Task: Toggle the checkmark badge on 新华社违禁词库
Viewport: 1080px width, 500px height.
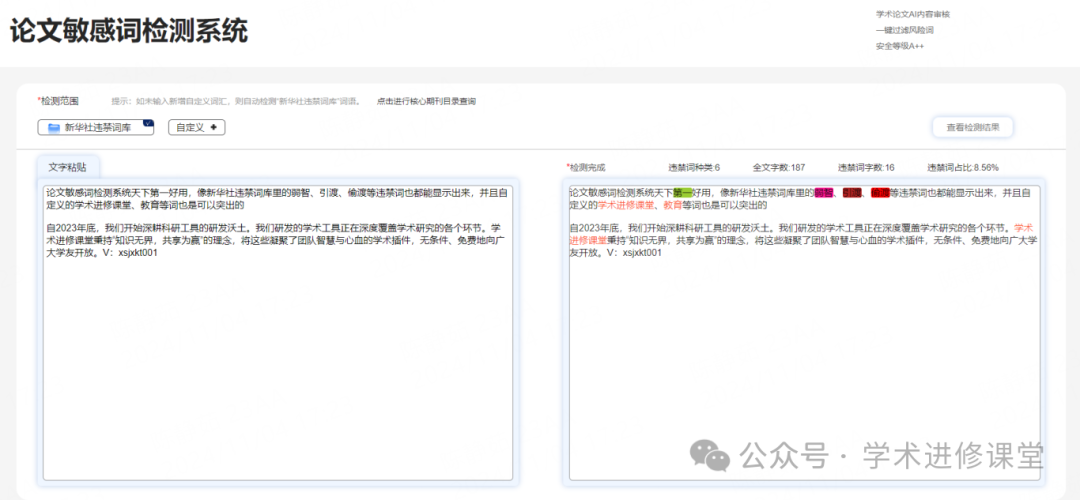Action: (147, 123)
